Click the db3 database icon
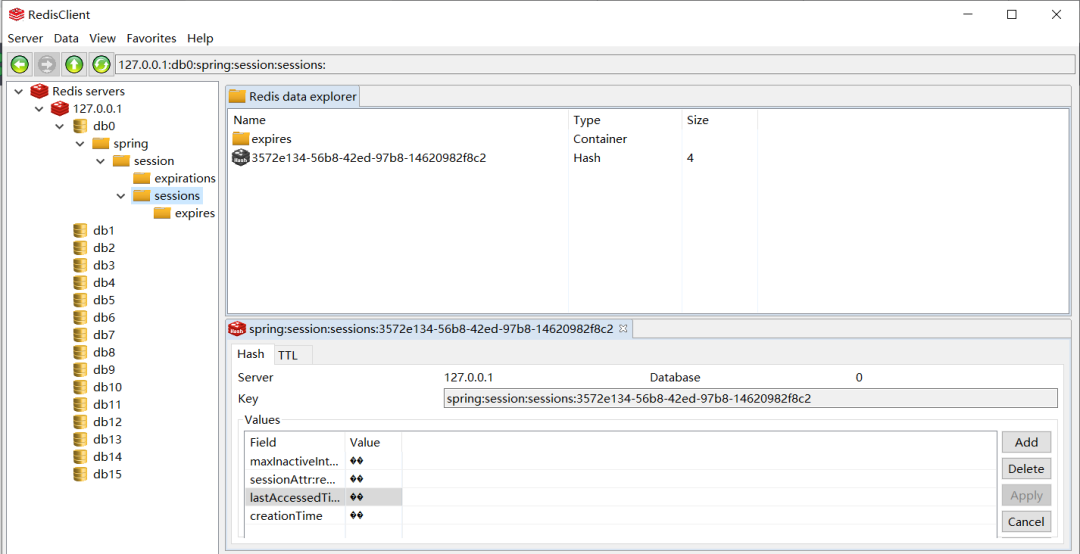This screenshot has width=1080, height=554. [x=81, y=265]
